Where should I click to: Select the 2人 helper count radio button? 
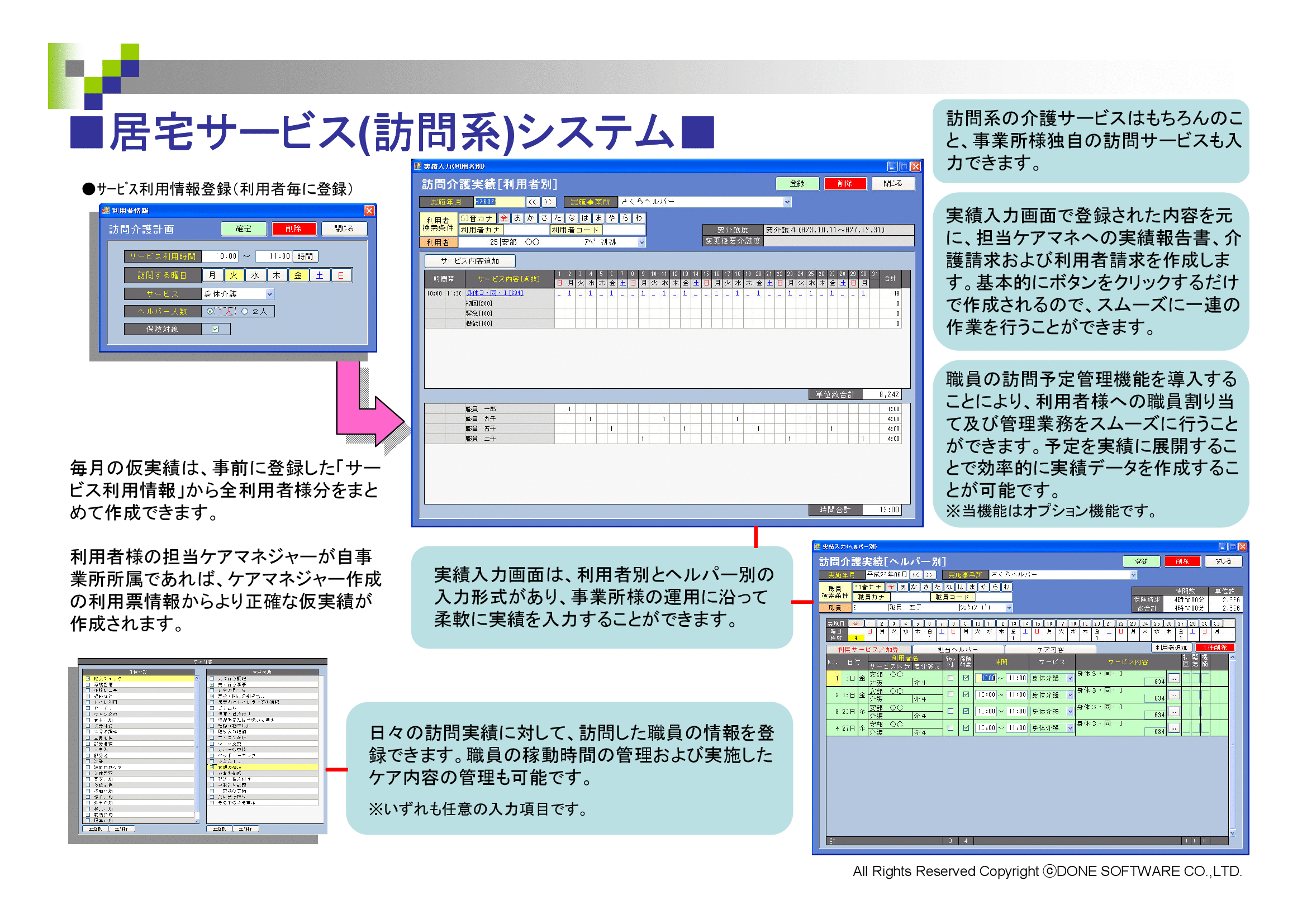(x=245, y=311)
